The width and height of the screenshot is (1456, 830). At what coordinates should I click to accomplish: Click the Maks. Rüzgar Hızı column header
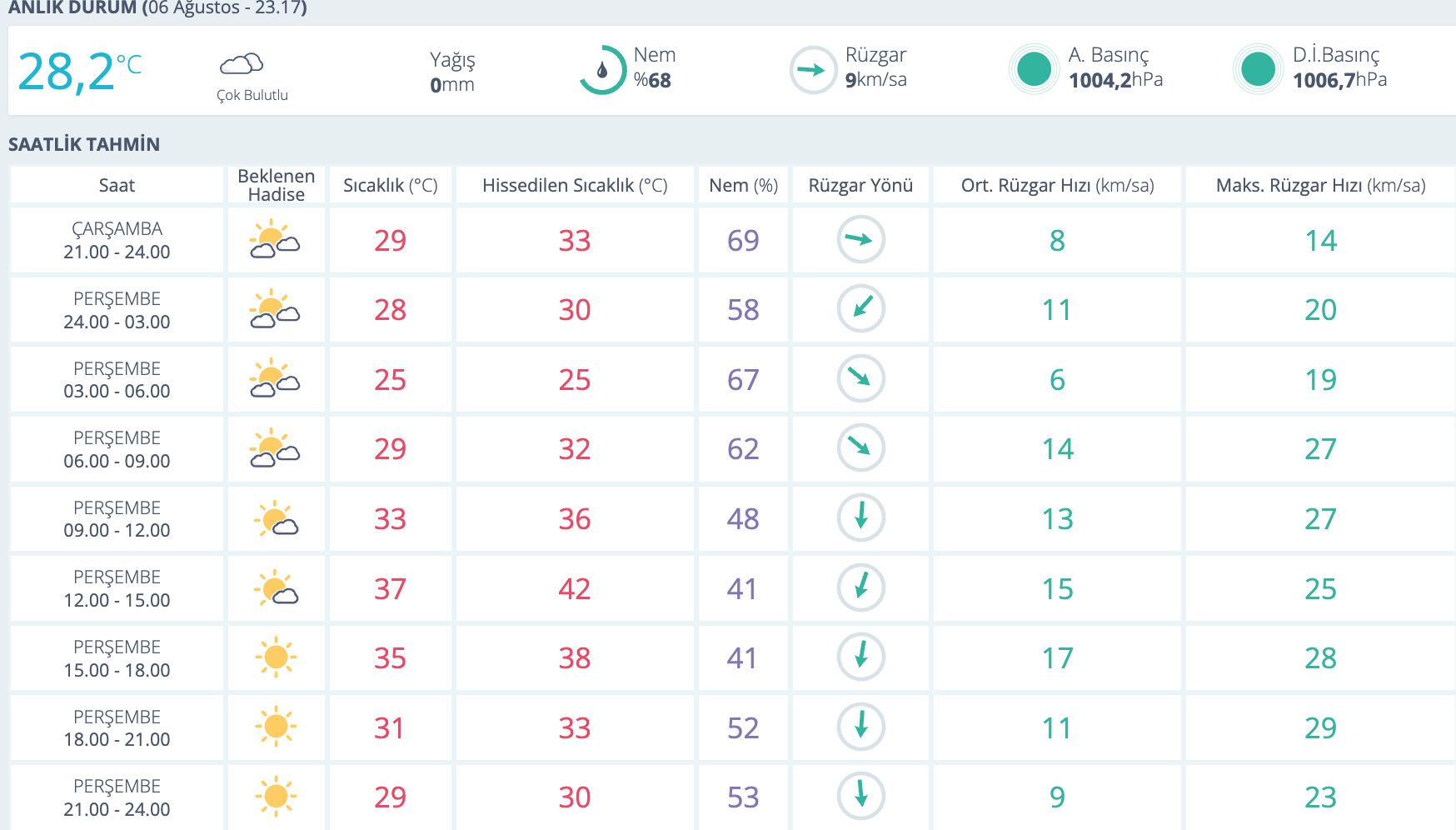click(1320, 185)
